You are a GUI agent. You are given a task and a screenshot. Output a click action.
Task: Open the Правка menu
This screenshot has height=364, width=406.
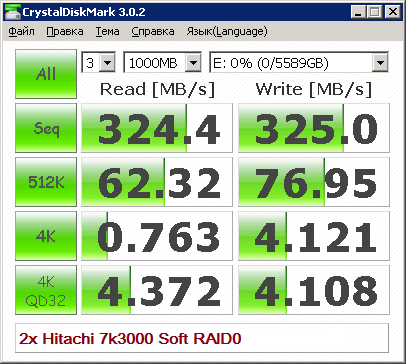click(x=65, y=31)
